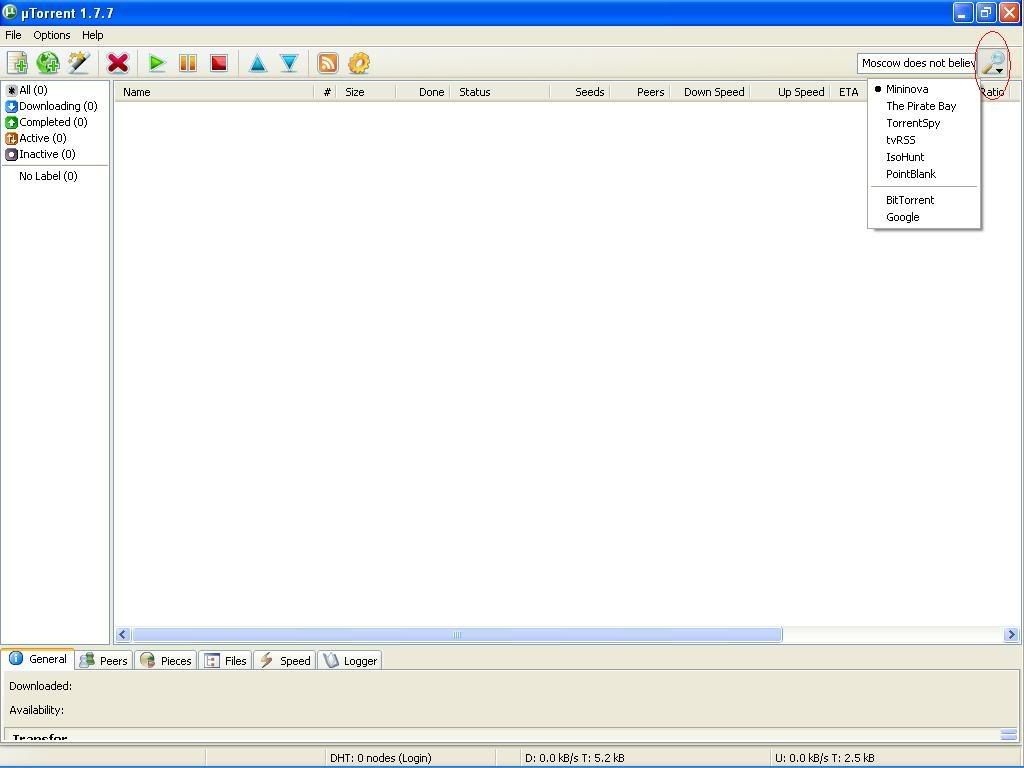The width and height of the screenshot is (1024, 768).
Task: Open the RSS Downloader icon
Action: [x=327, y=63]
